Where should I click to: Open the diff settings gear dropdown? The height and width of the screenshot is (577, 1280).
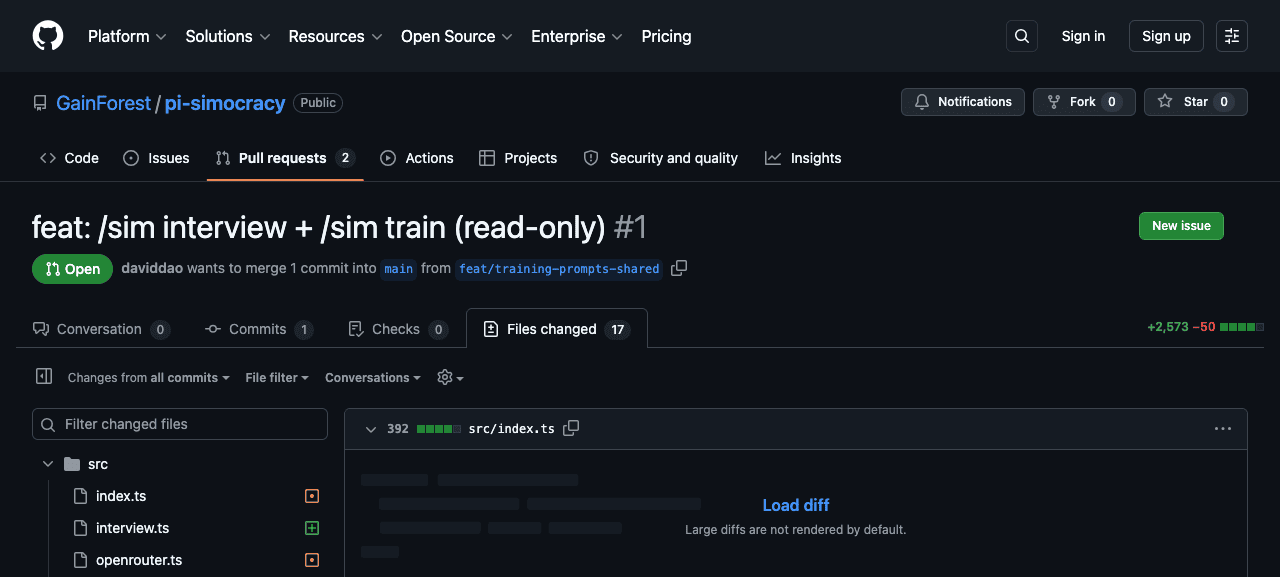click(x=450, y=378)
